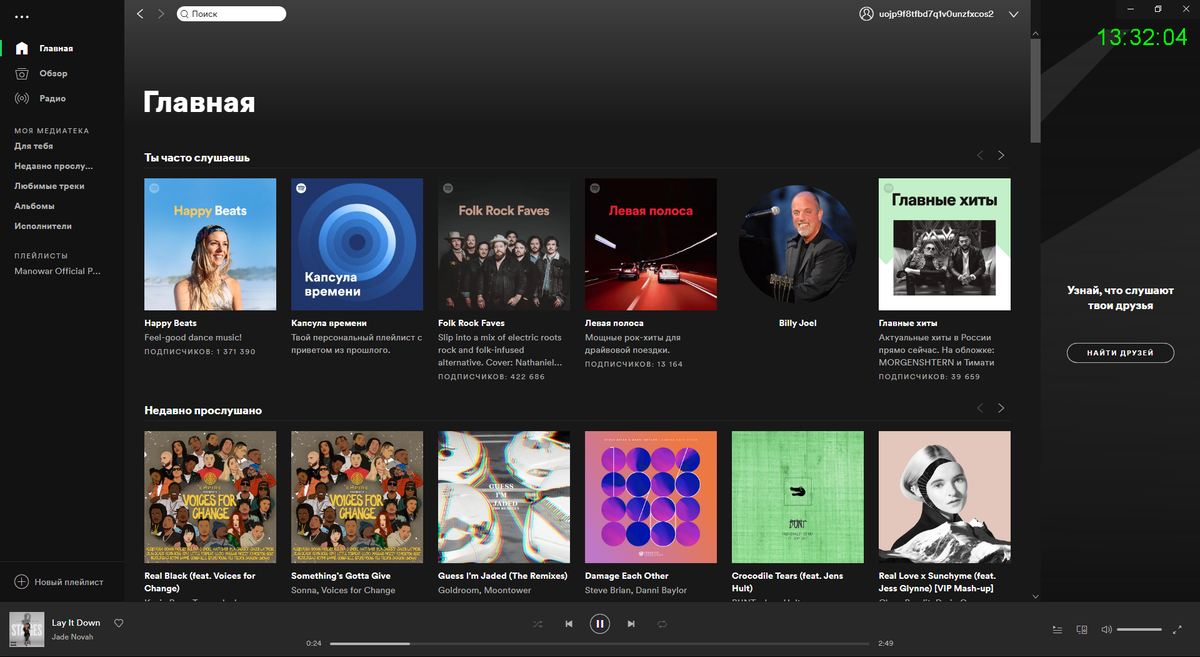Show next items in Недавно прослушано

point(1001,408)
